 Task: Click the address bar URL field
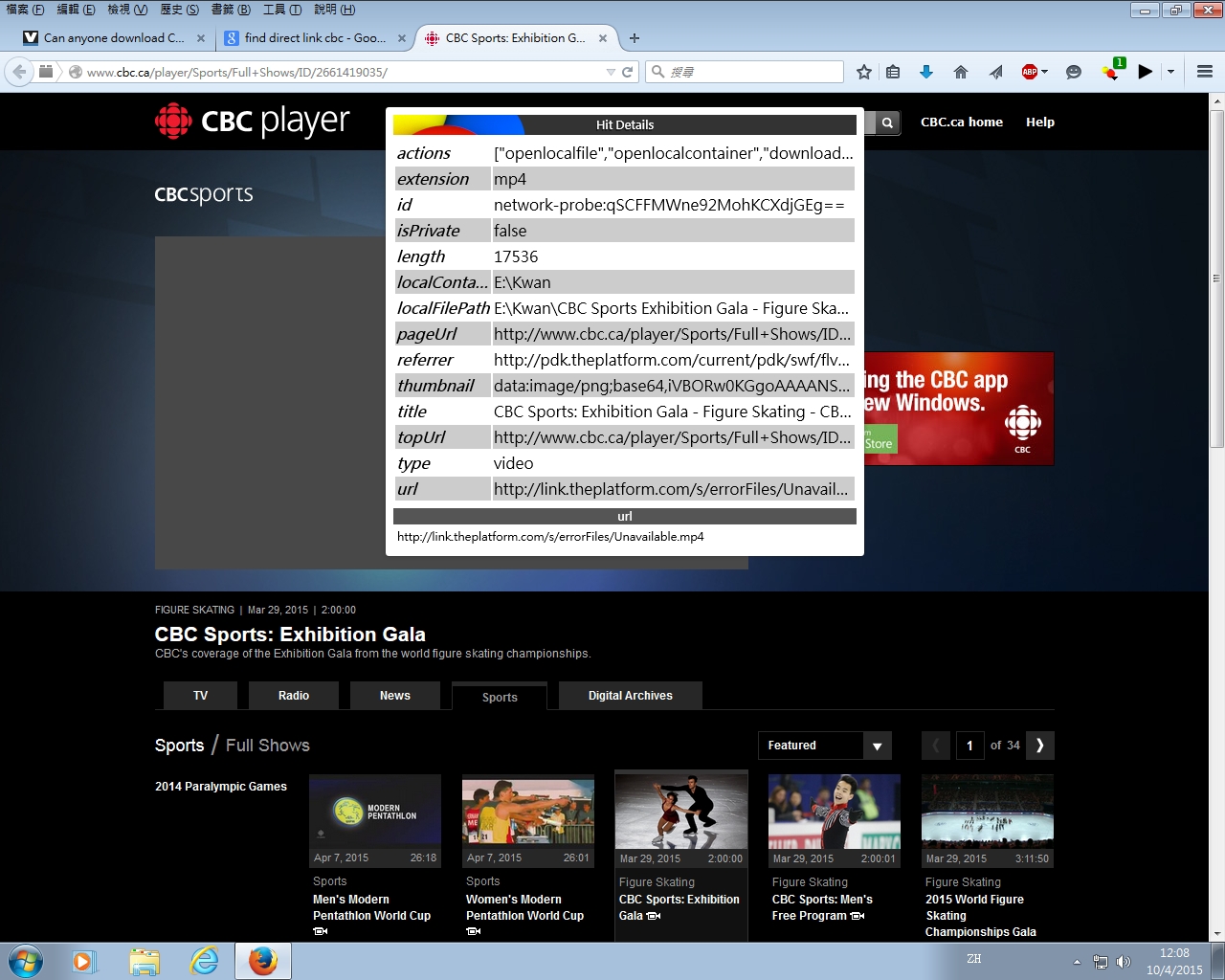[x=345, y=72]
